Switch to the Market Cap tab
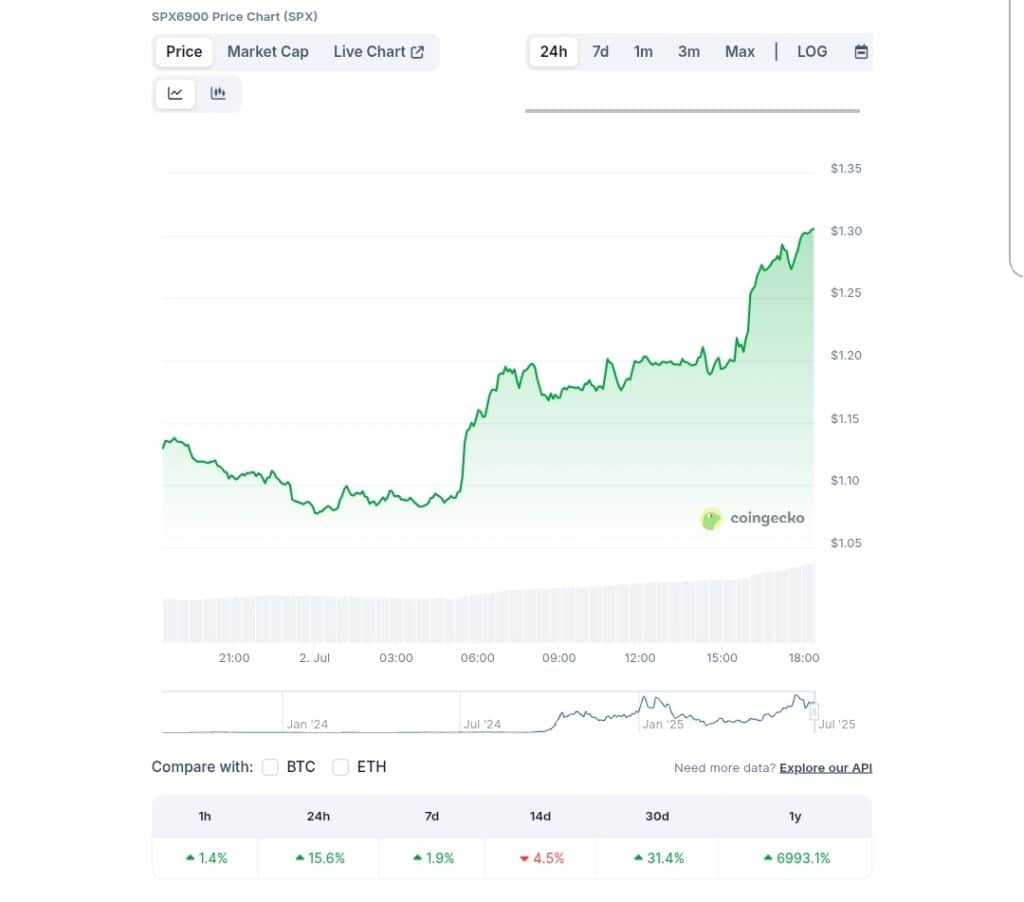The width and height of the screenshot is (1024, 902). point(268,52)
